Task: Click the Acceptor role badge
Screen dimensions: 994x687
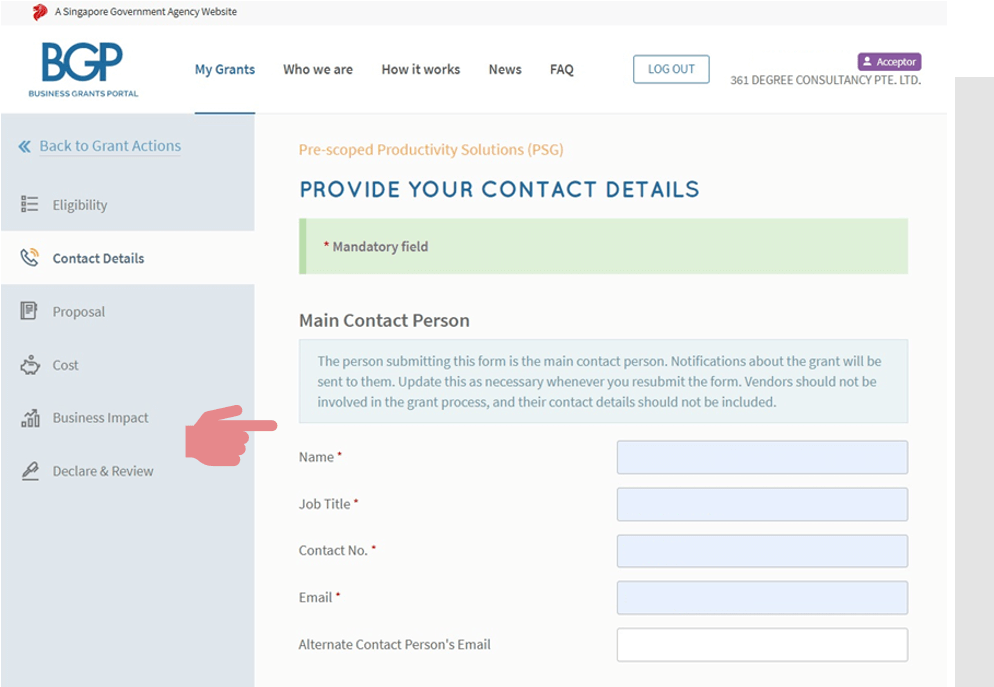Action: tap(888, 62)
